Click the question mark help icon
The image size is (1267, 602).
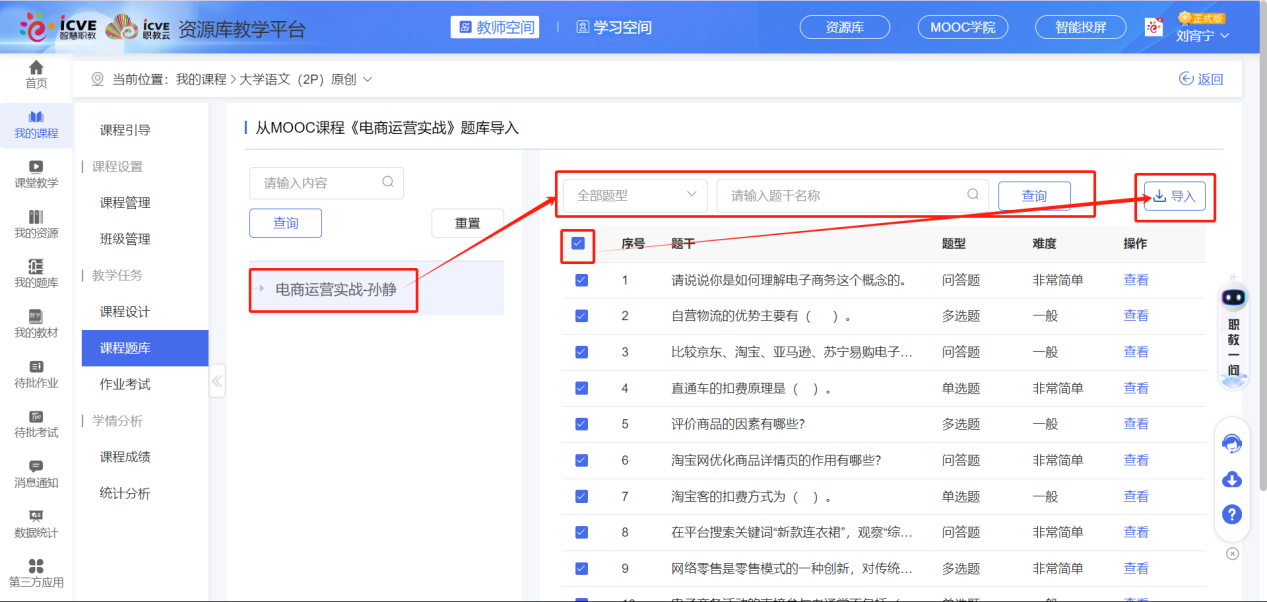1232,514
